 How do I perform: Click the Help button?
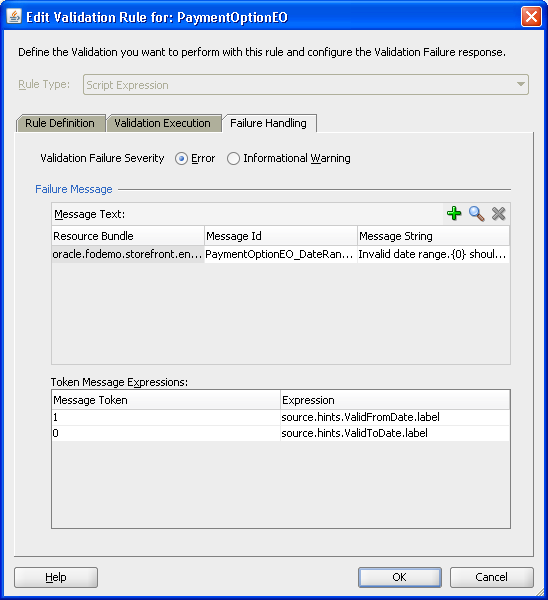tap(56, 577)
